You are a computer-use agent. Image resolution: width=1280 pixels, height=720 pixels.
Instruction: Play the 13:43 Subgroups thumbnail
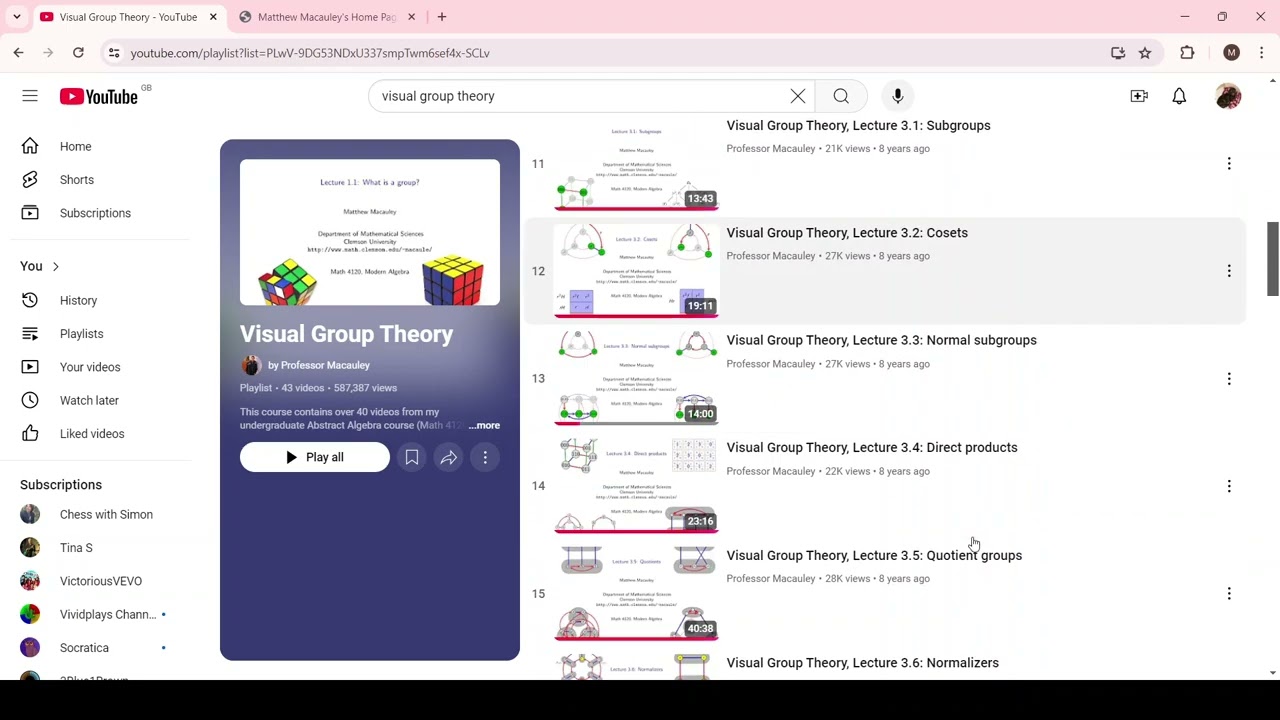[x=636, y=165]
